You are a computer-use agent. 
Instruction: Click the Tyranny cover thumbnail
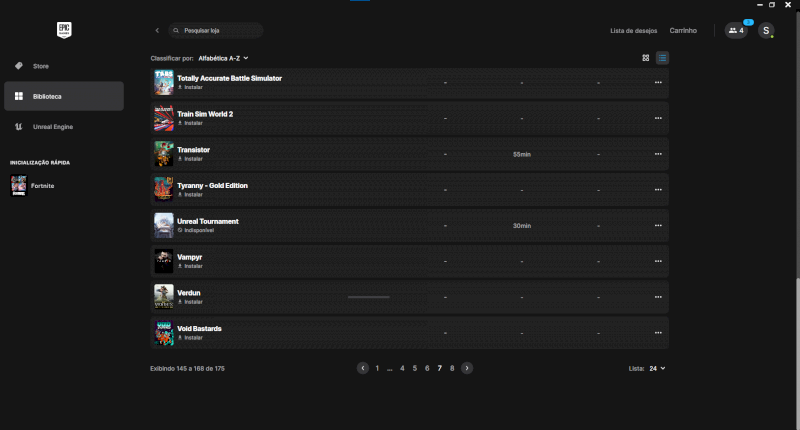coord(164,190)
